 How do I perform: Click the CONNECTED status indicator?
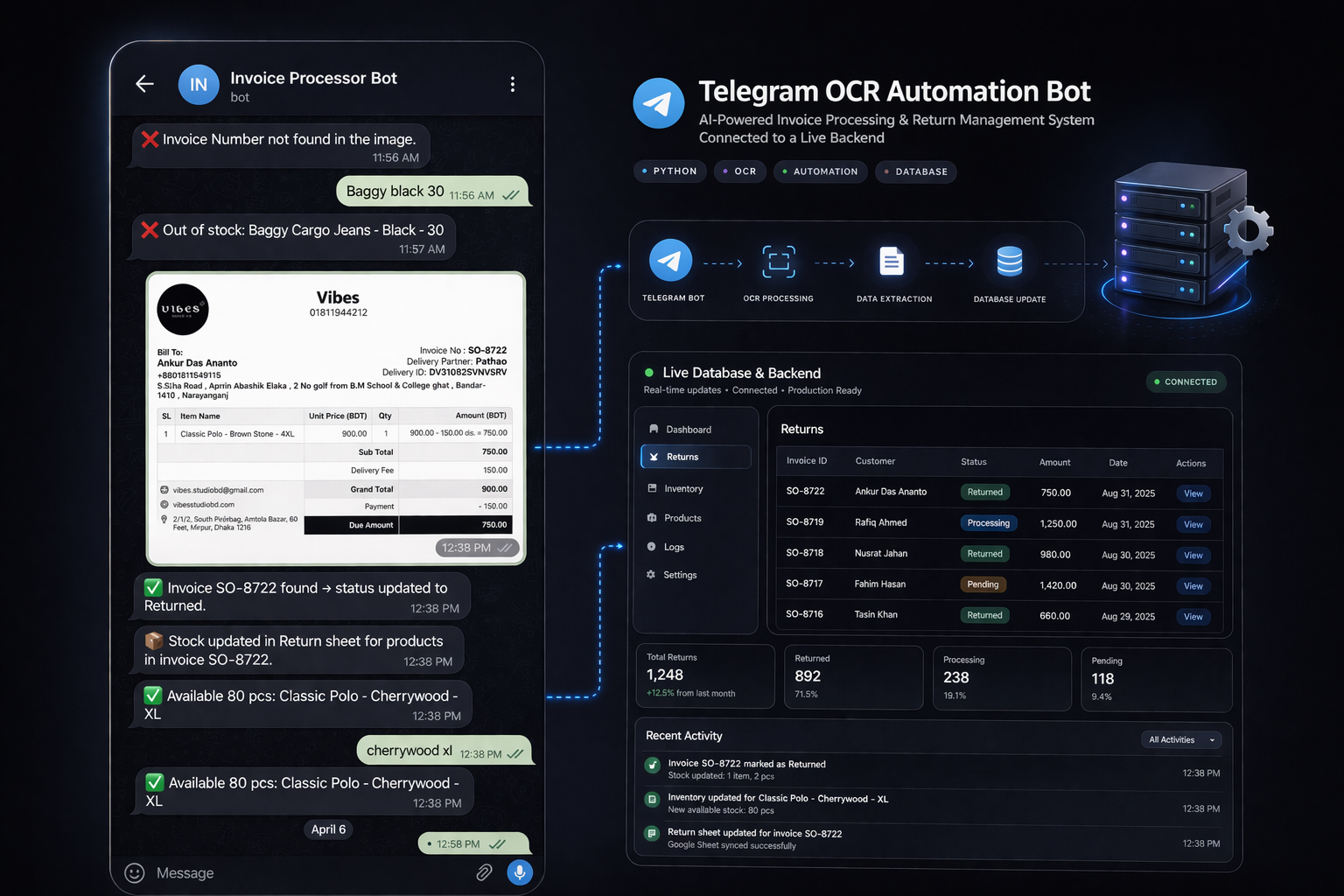pos(1186,381)
